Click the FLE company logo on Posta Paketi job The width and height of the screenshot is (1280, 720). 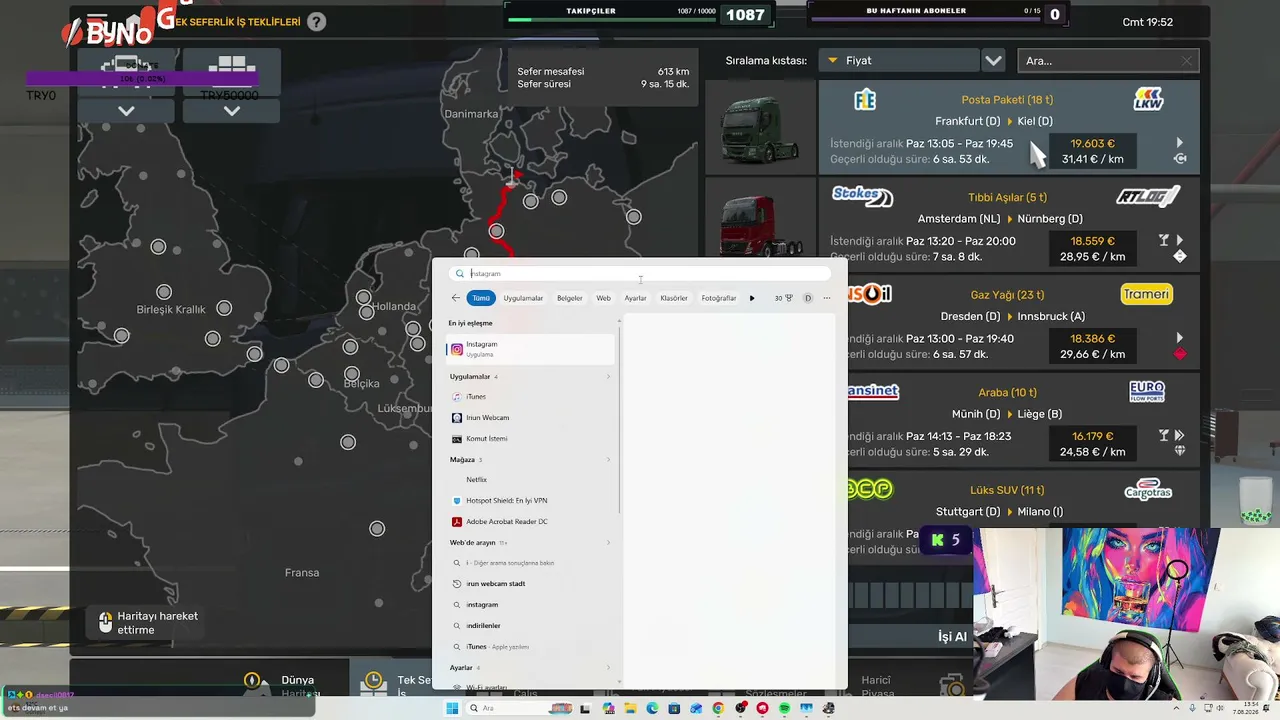coord(865,99)
